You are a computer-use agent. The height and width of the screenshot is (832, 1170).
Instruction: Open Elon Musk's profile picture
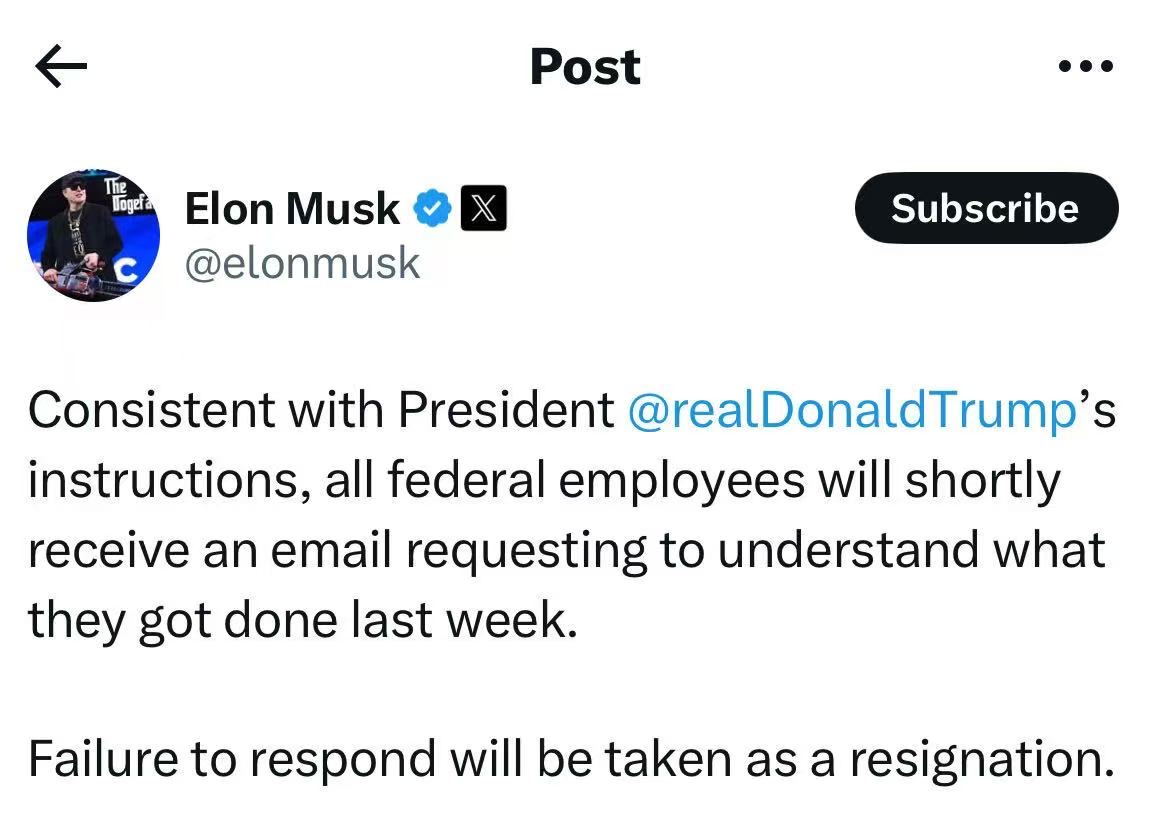point(93,236)
